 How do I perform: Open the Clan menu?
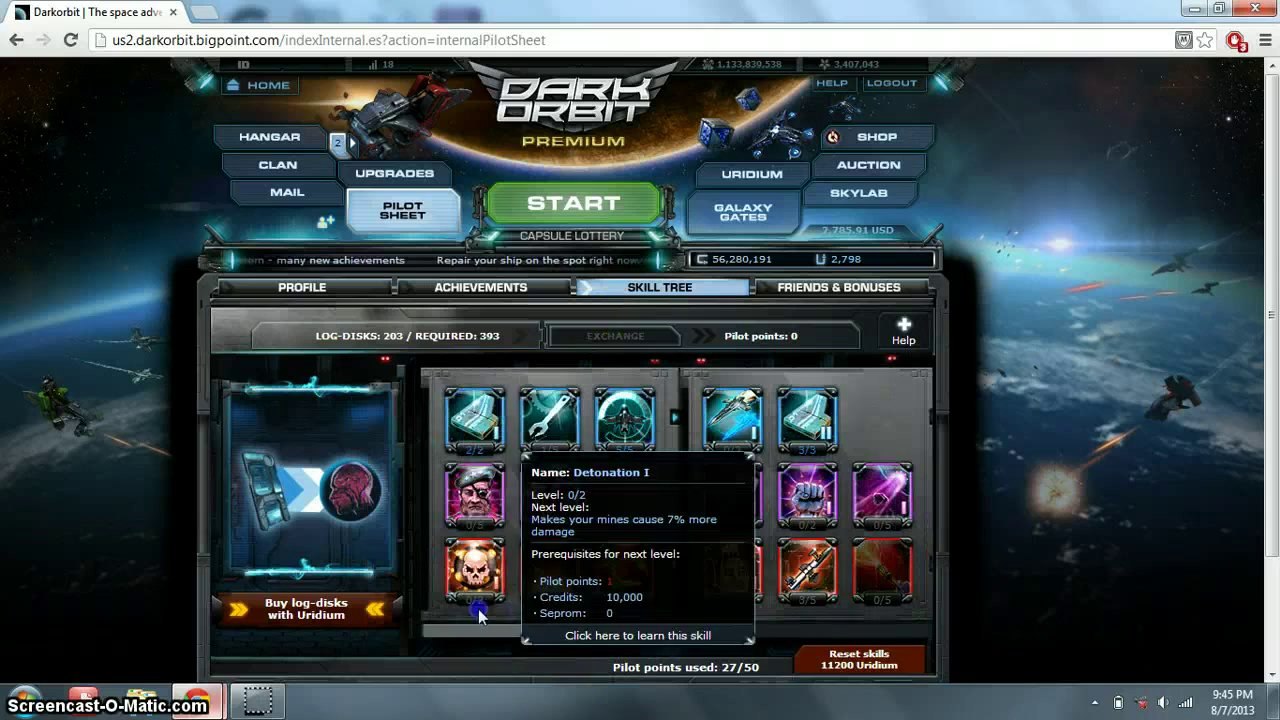278,165
